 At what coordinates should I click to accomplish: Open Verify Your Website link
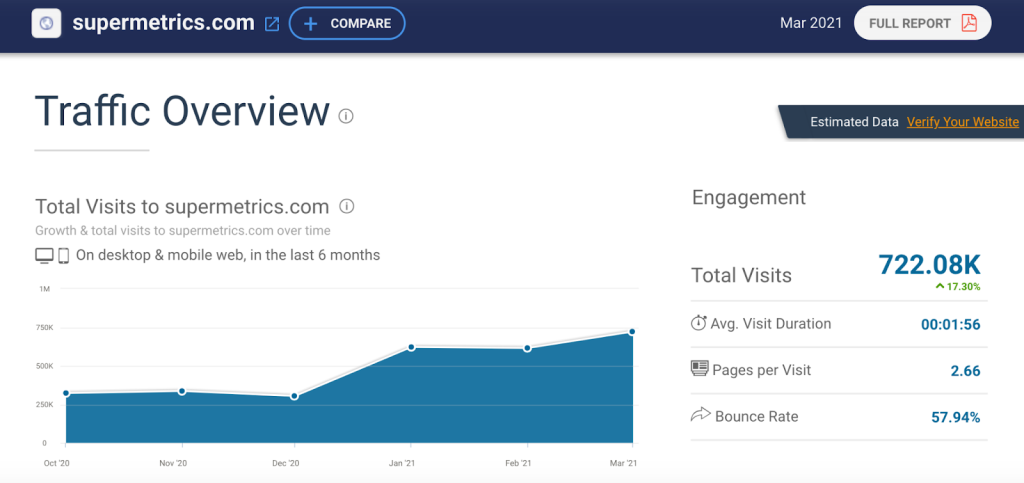click(963, 121)
